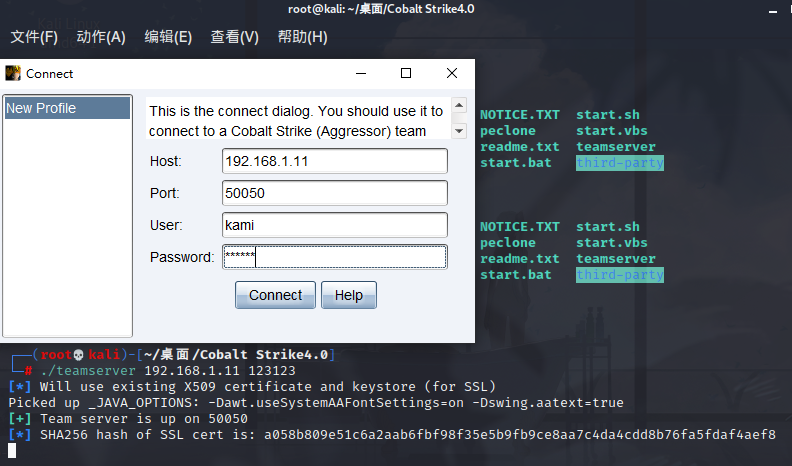Open the 帮助(H) terminal menu
Viewport: 792px width, 466px height.
point(302,37)
